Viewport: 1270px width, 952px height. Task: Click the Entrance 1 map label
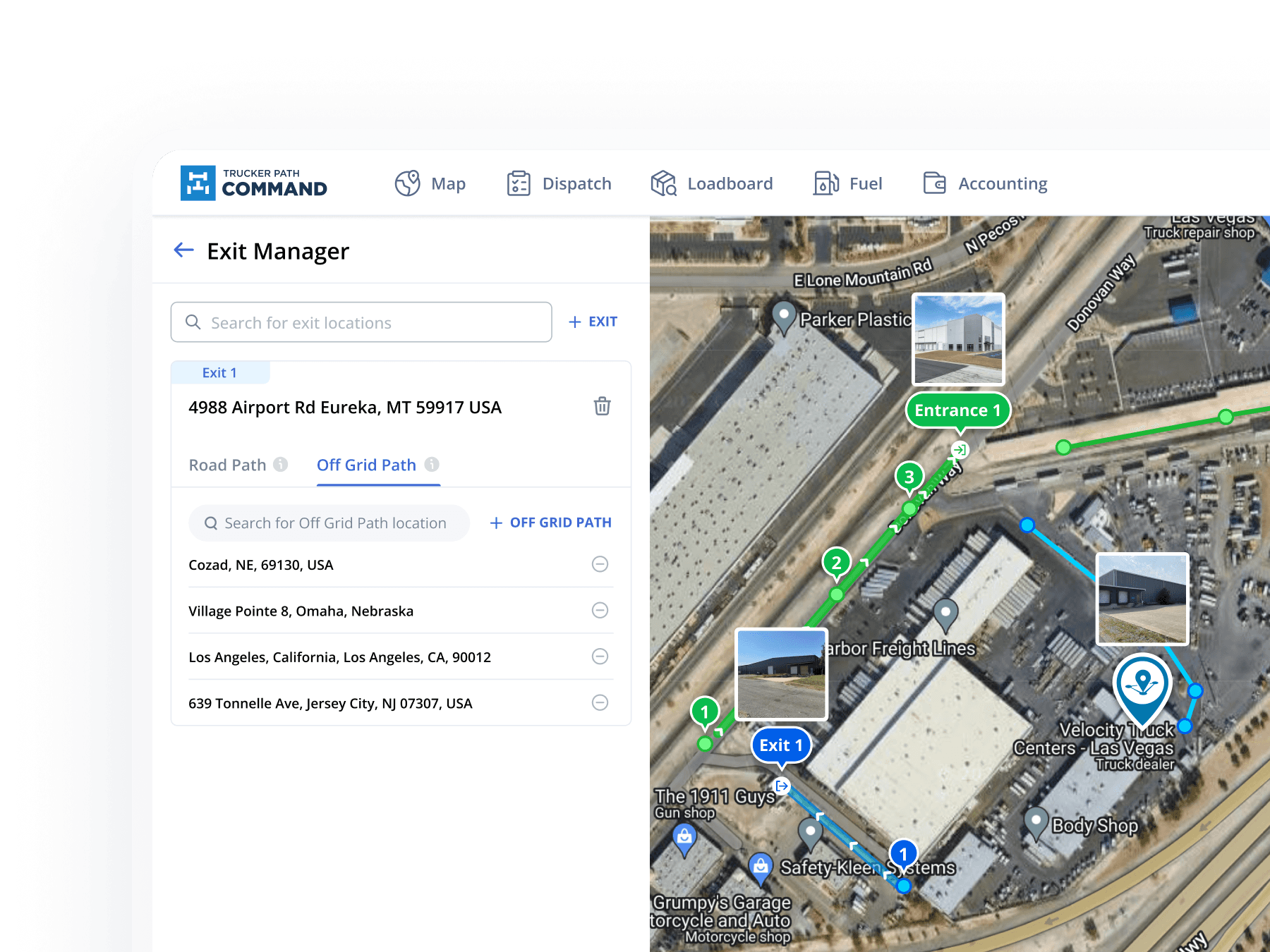coord(957,410)
